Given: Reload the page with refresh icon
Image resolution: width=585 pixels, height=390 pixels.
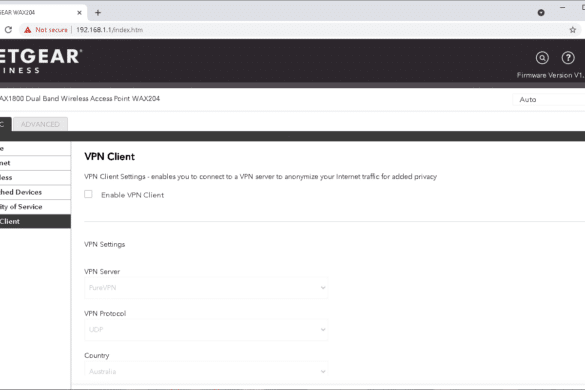Looking at the screenshot, I should tap(8, 30).
